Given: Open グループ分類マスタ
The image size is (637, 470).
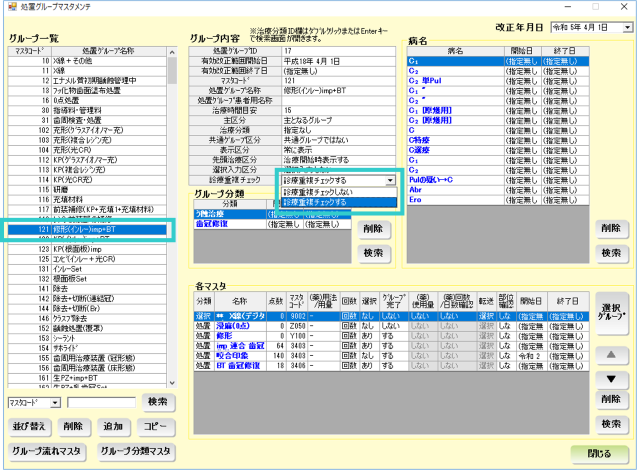Looking at the screenshot, I should (x=135, y=451).
